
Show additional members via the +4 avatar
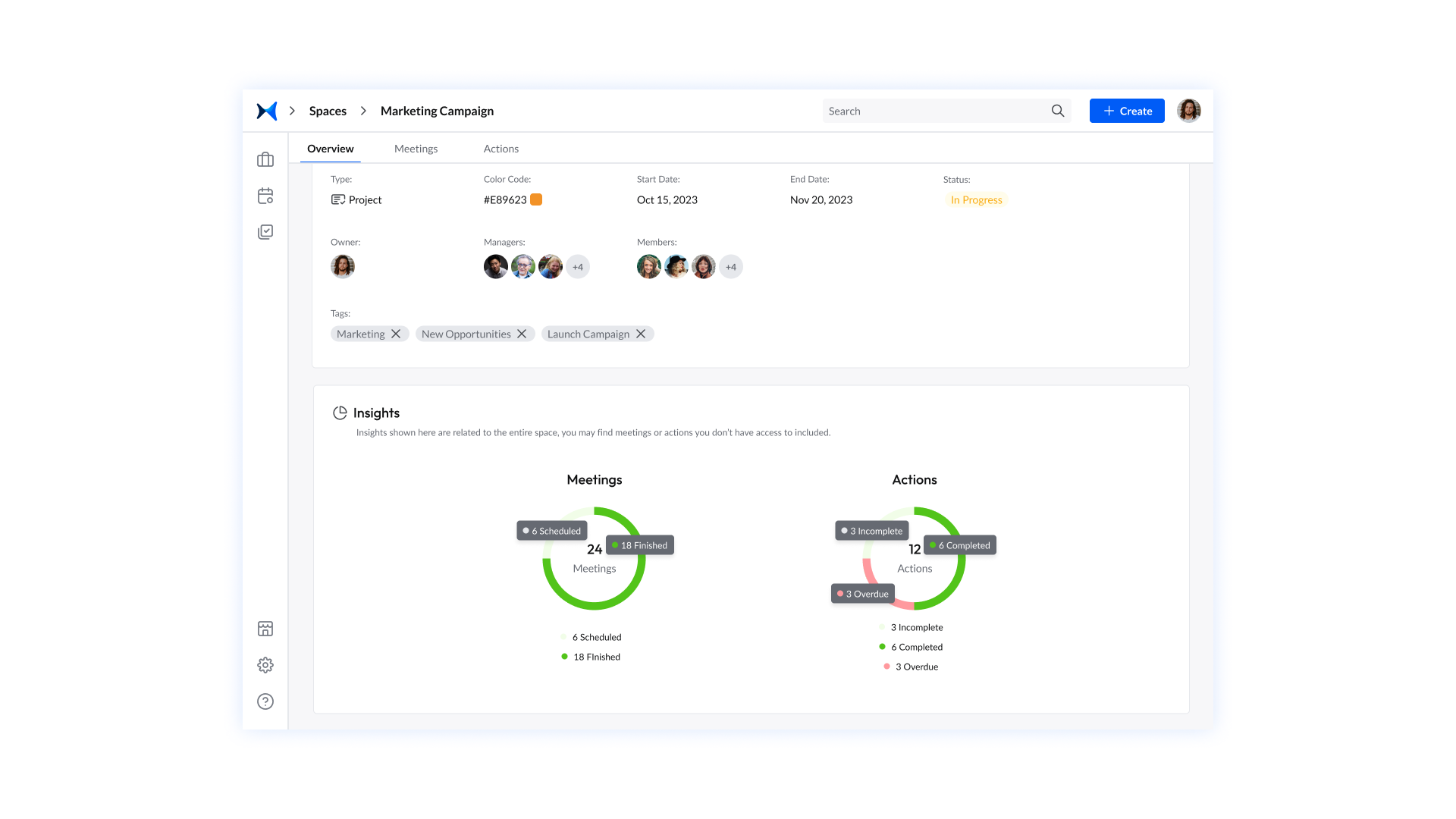730,266
